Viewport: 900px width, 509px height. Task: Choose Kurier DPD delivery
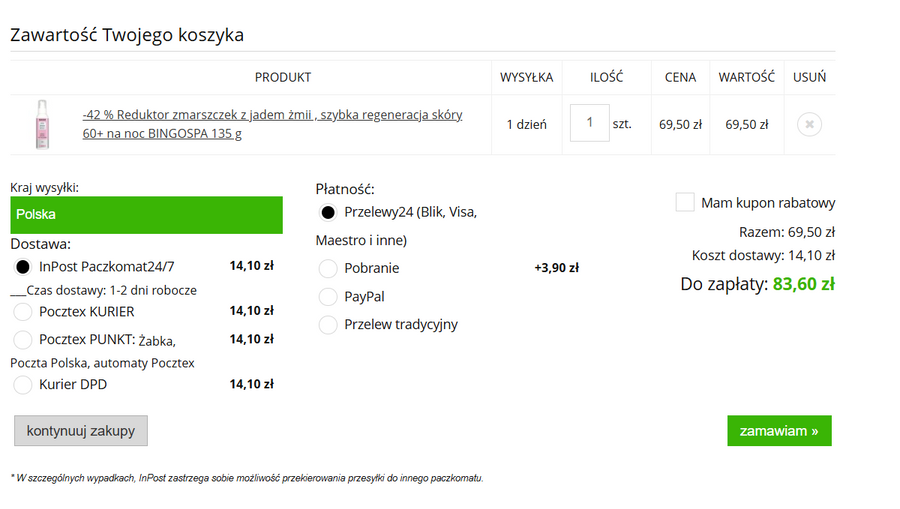(23, 385)
